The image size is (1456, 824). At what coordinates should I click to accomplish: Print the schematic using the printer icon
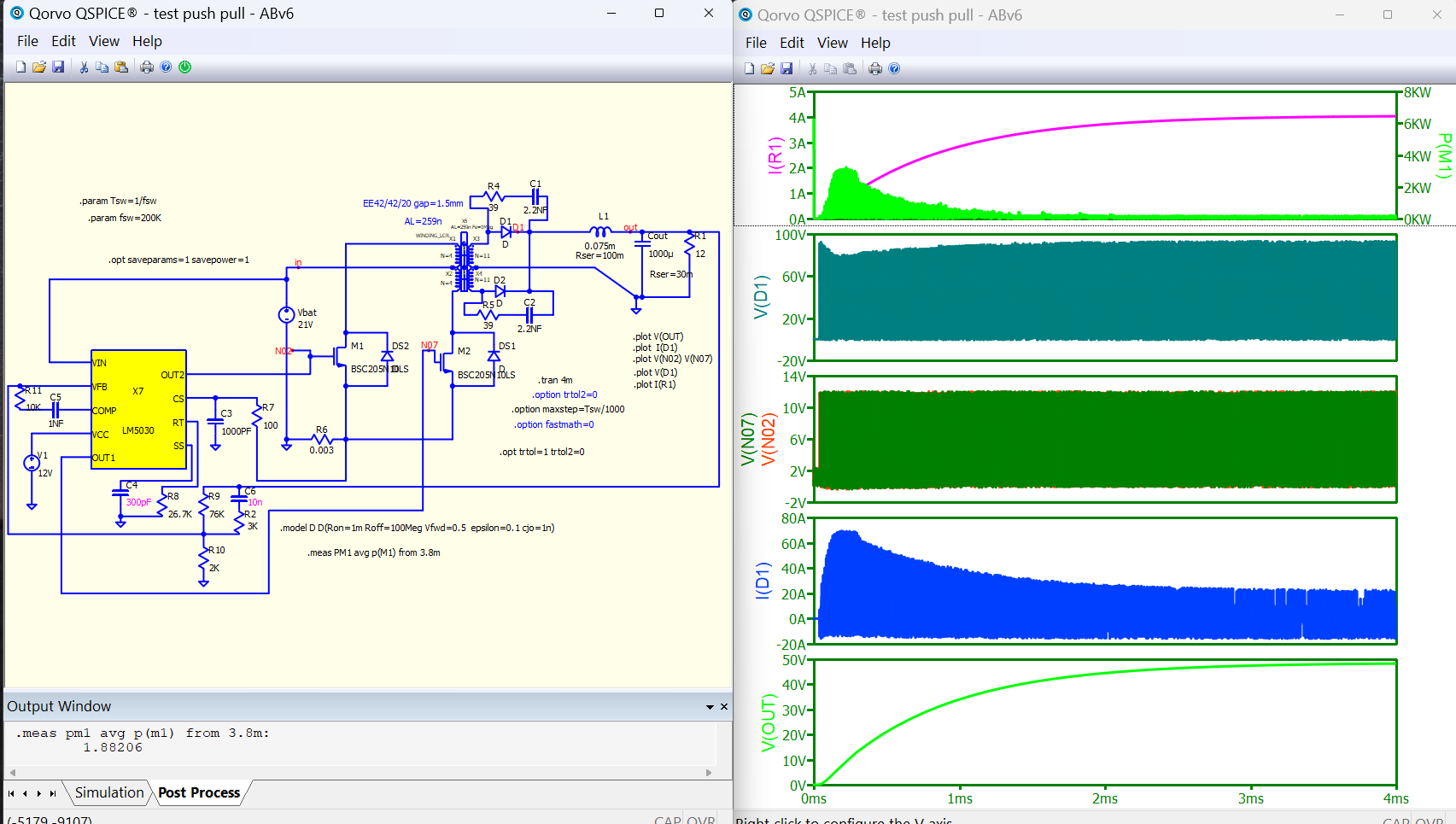[147, 67]
